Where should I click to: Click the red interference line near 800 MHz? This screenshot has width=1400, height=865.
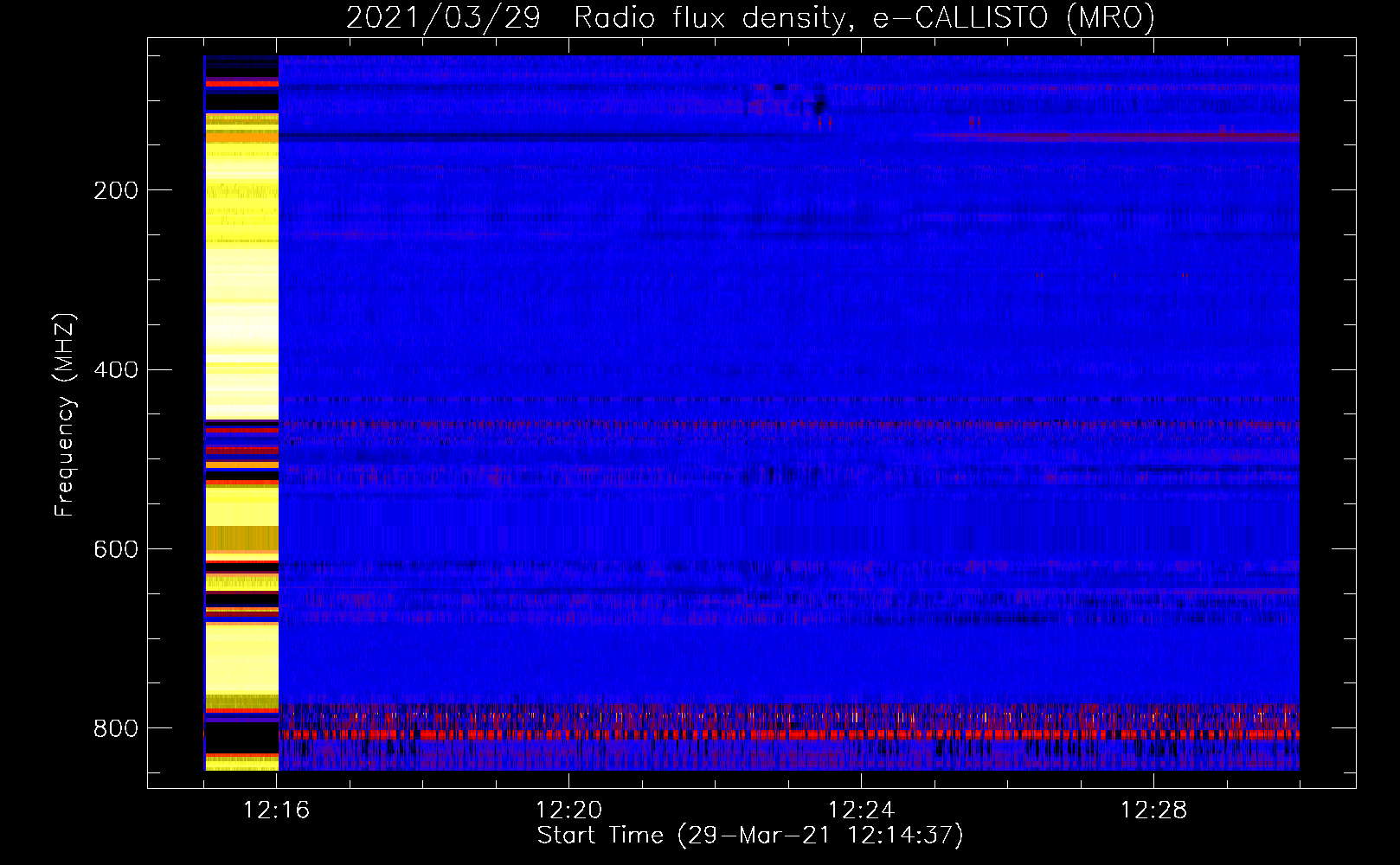[x=789, y=734]
